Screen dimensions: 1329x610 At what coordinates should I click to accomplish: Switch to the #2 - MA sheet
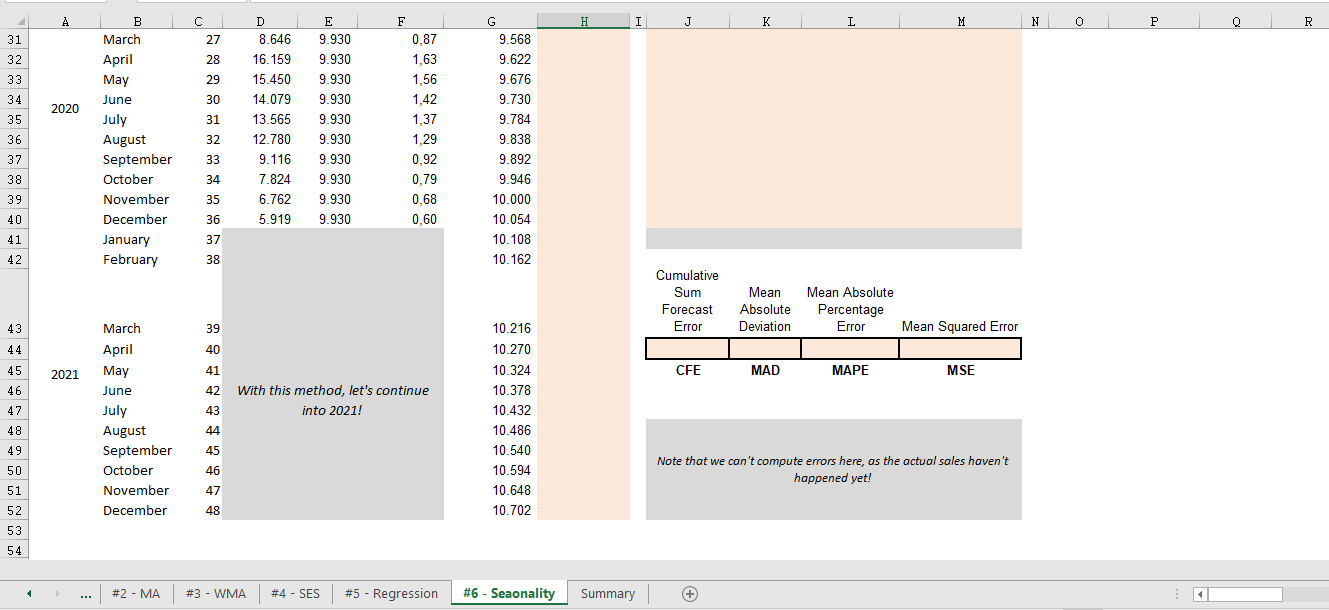pyautogui.click(x=136, y=593)
